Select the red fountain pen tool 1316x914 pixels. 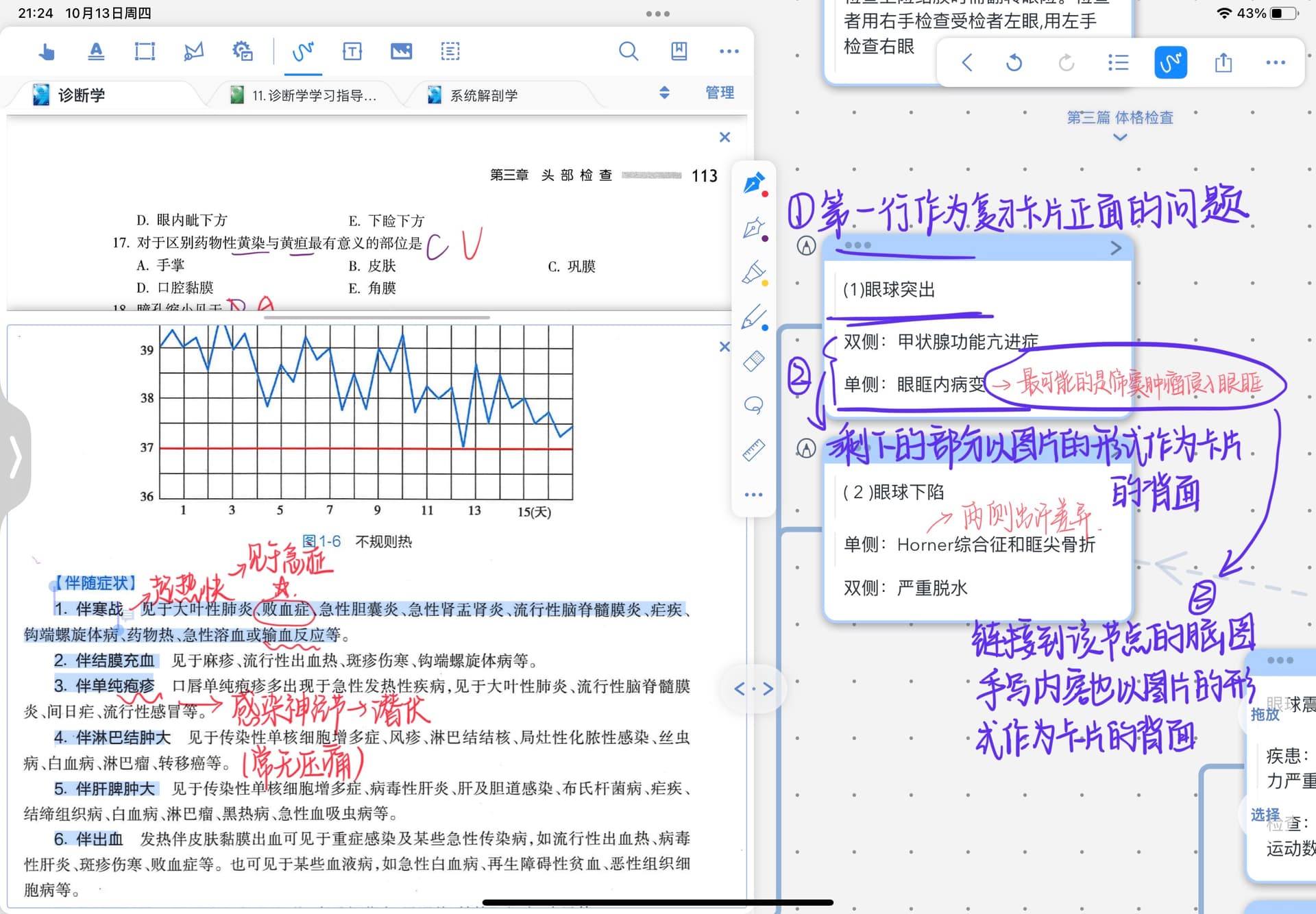[754, 184]
